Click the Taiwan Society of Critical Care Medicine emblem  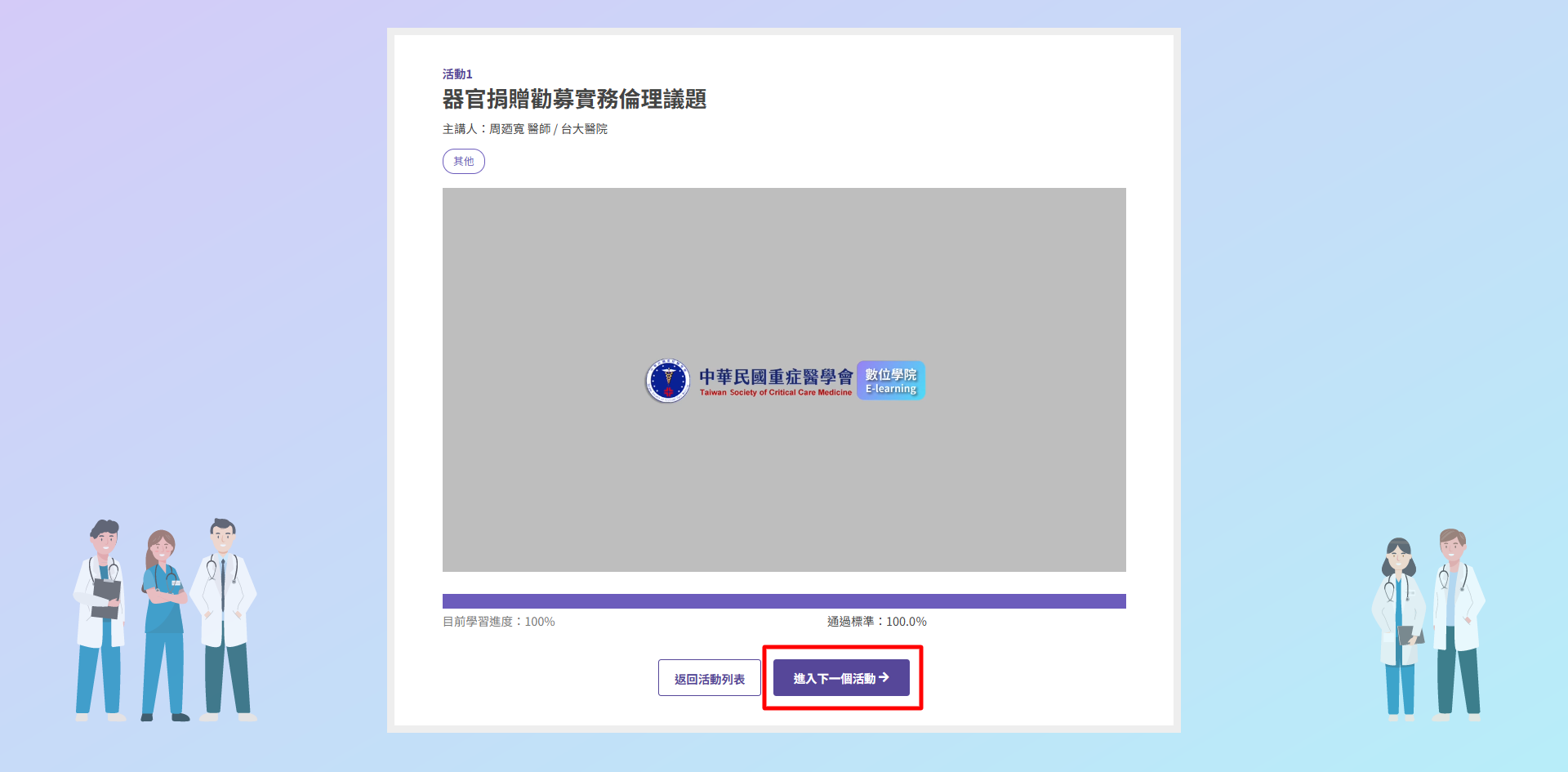point(668,381)
